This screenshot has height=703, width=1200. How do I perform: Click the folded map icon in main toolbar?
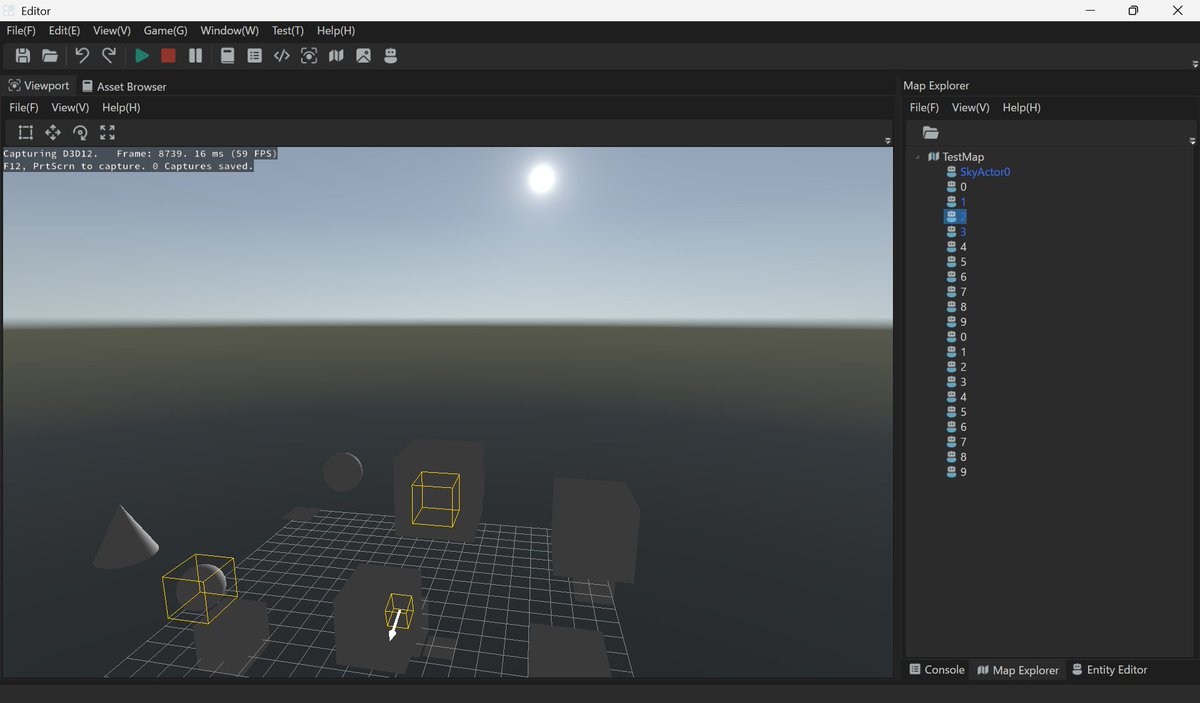pos(336,56)
